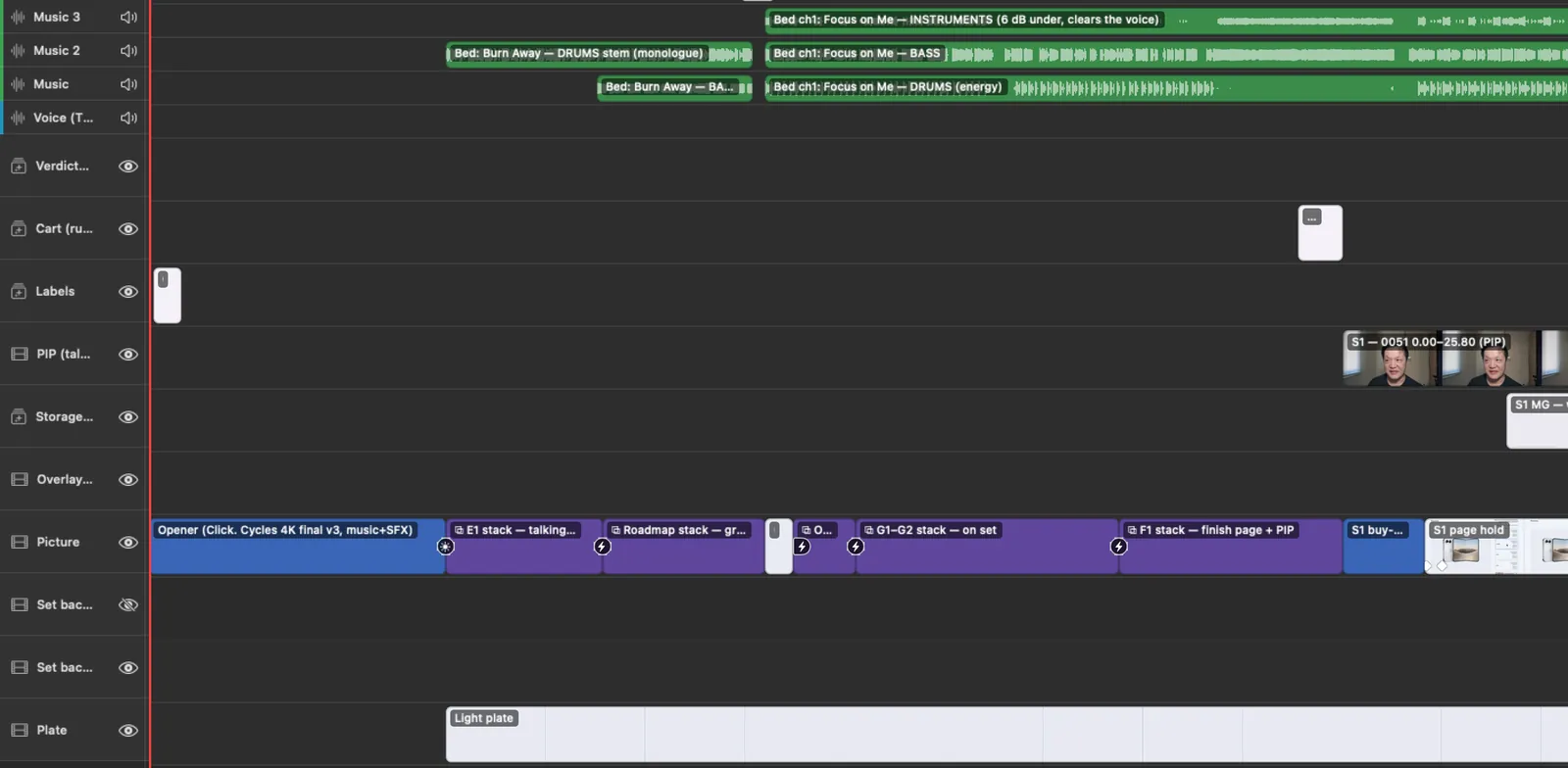Mute the Music 2 track

[x=128, y=50]
